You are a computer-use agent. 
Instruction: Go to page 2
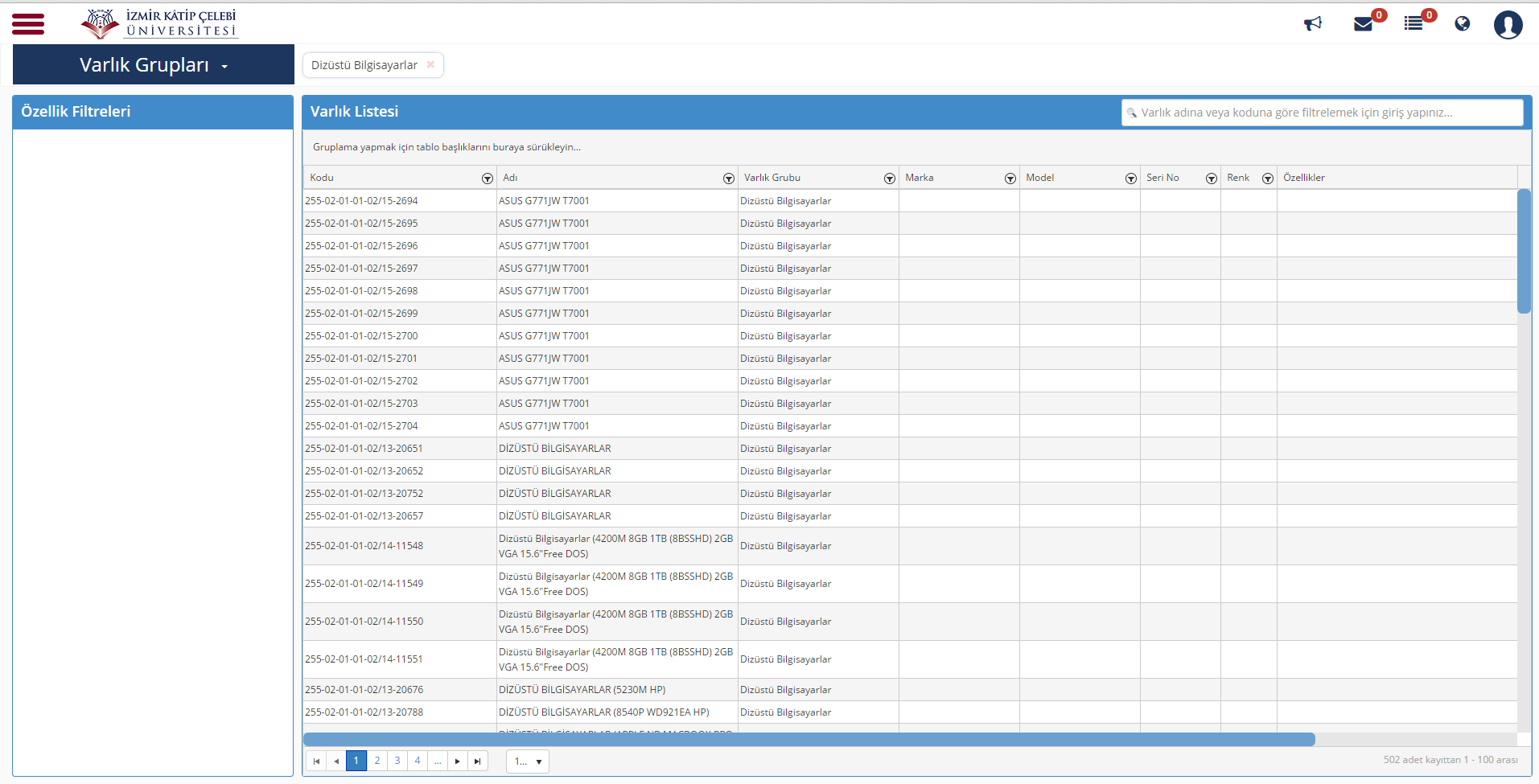377,761
